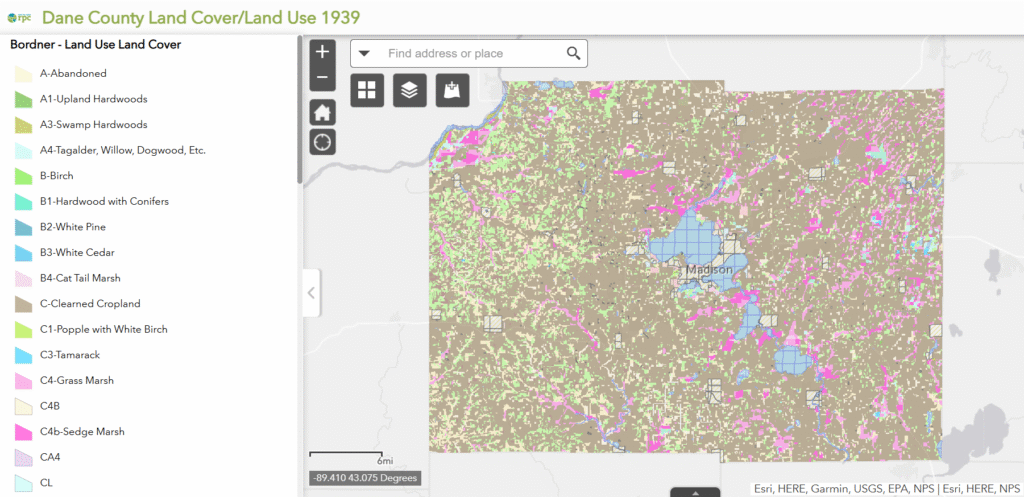Open the add data widget
The height and width of the screenshot is (497, 1024).
(452, 90)
